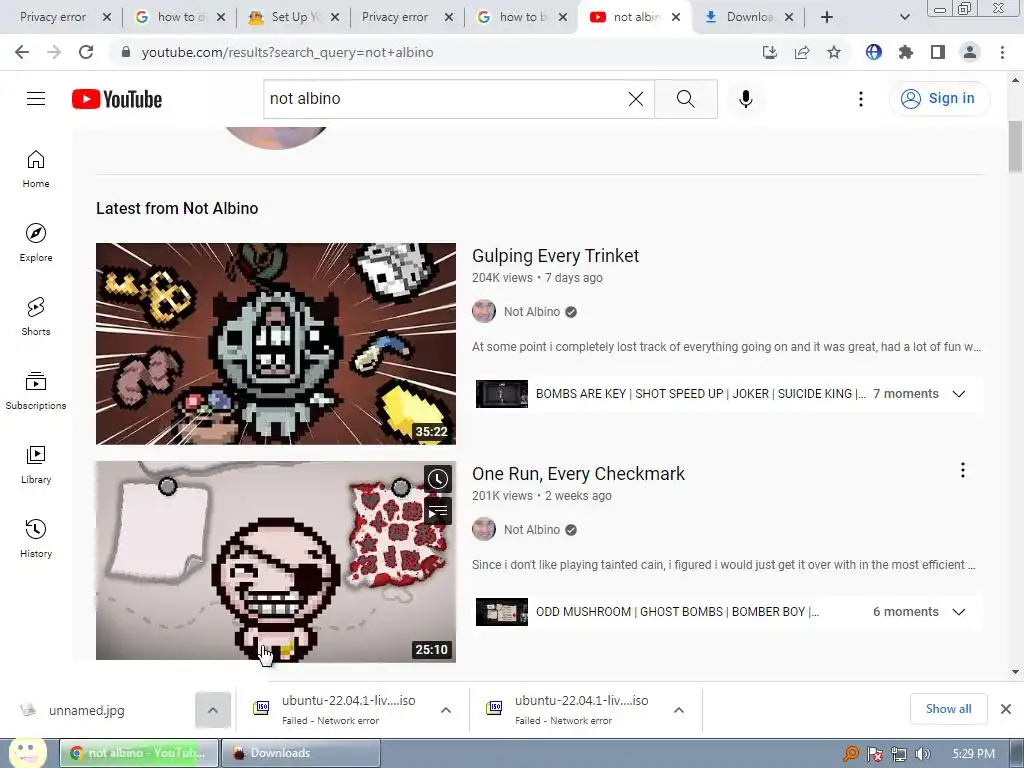Open Not Albino channel under Gulping Every Trinket
This screenshot has width=1024, height=768.
[532, 312]
